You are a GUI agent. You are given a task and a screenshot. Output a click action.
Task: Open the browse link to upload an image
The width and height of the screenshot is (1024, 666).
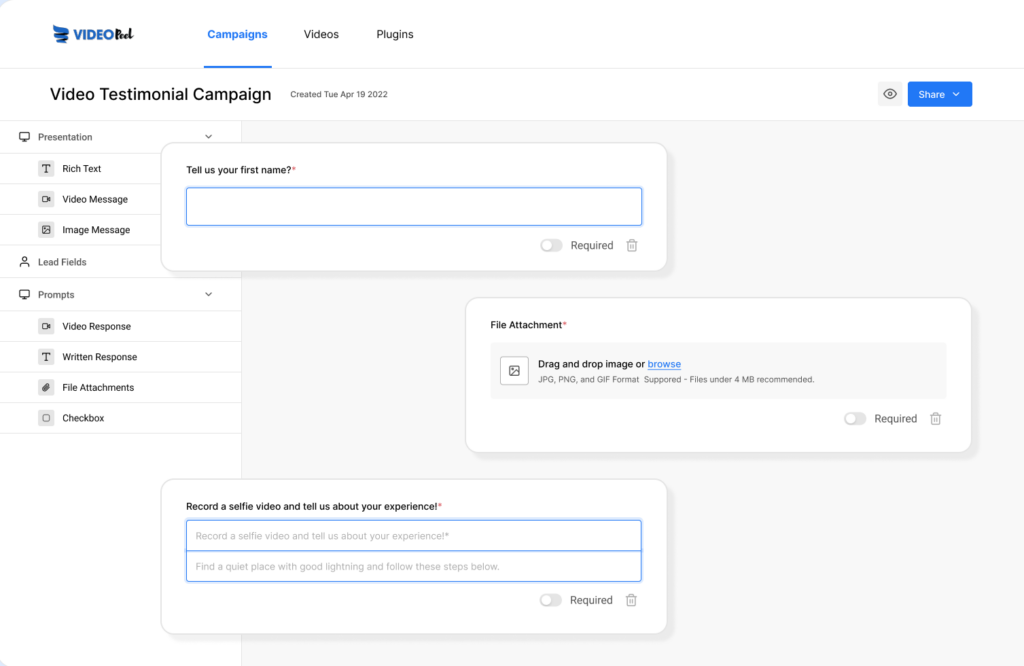click(664, 364)
